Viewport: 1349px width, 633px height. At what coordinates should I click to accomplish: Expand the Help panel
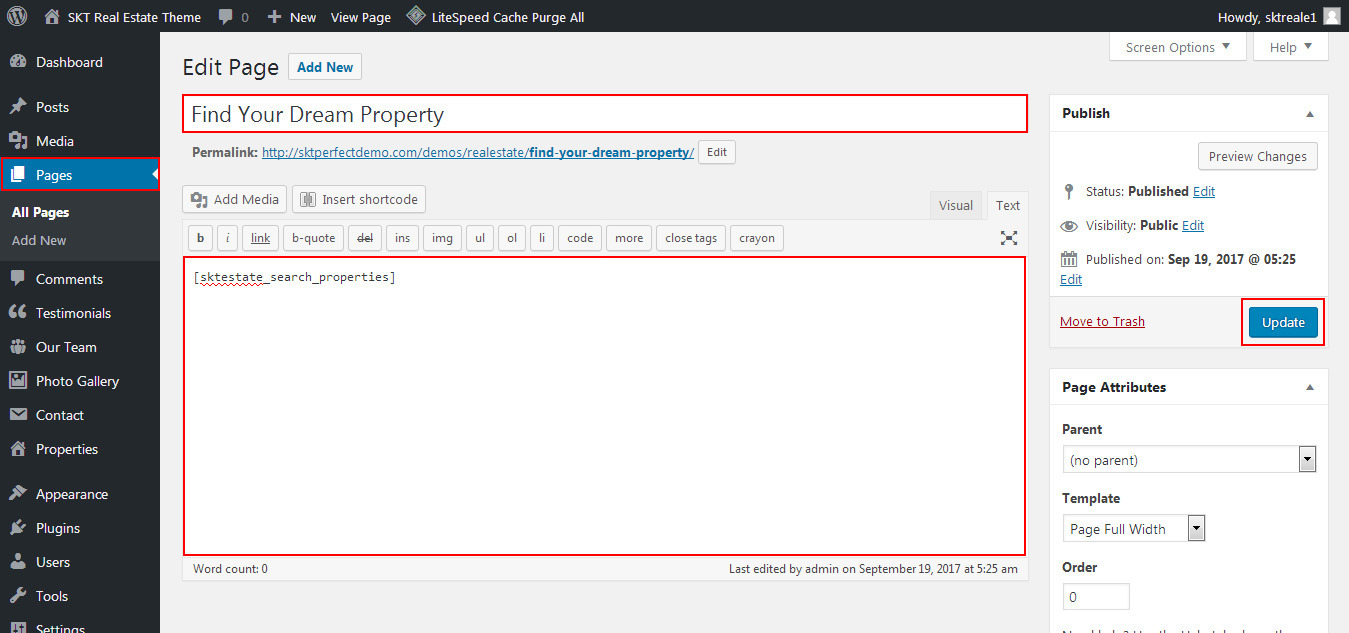[x=1291, y=47]
